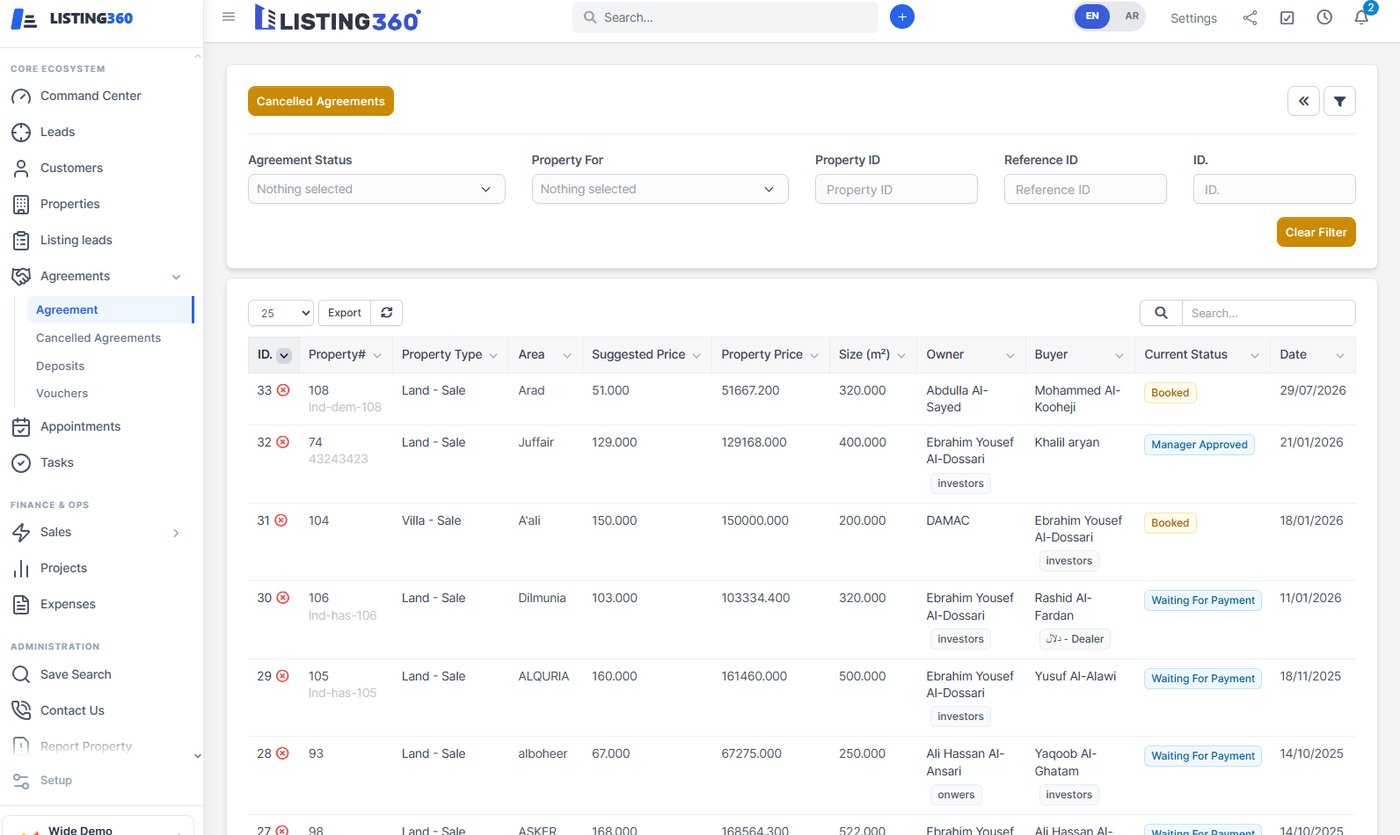Open the Agreement Status dropdown
This screenshot has height=835, width=1400.
click(376, 189)
